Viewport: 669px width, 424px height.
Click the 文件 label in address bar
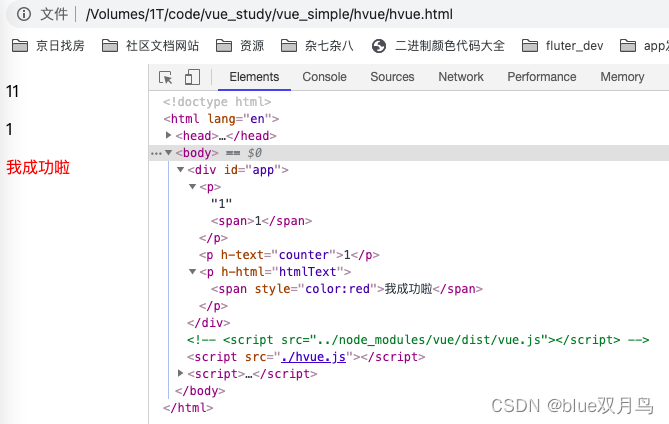click(x=54, y=14)
